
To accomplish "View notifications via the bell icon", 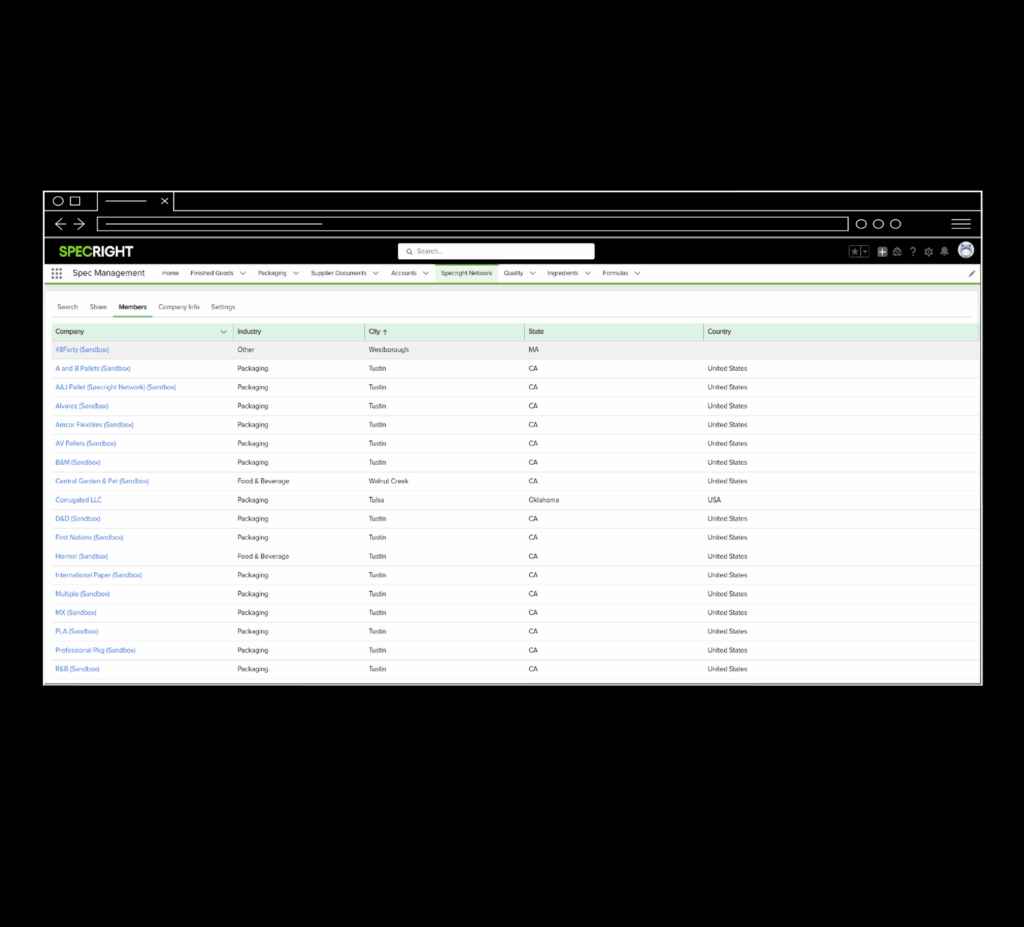I will point(944,252).
